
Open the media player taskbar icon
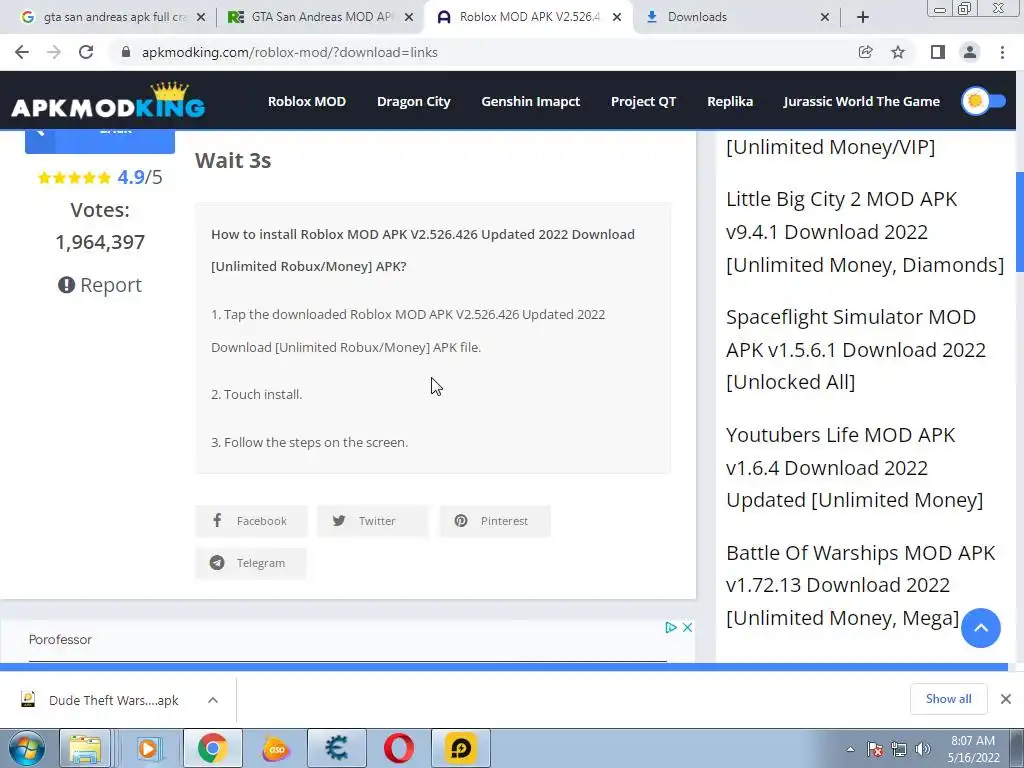(149, 748)
